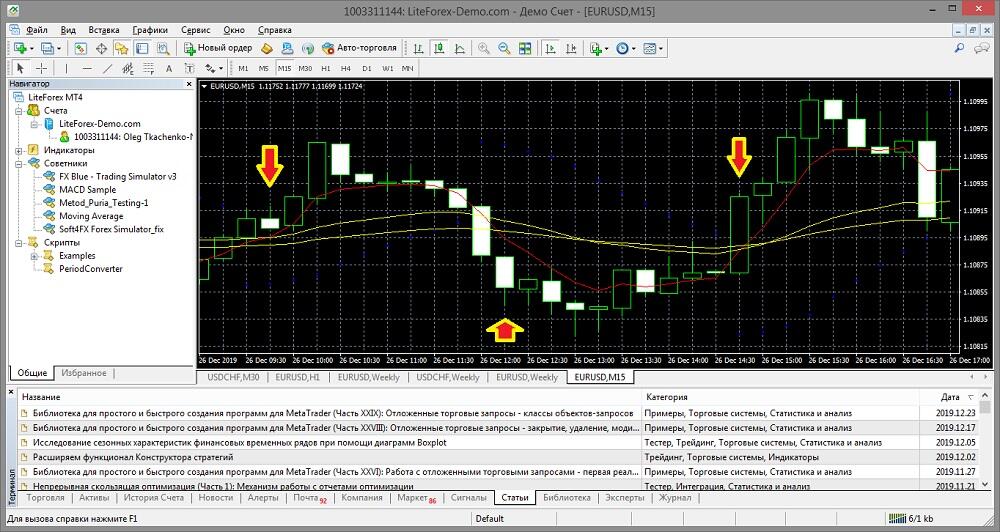Select the horizontal line drawing tool
The height and width of the screenshot is (532, 1000).
pyautogui.click(x=87, y=68)
